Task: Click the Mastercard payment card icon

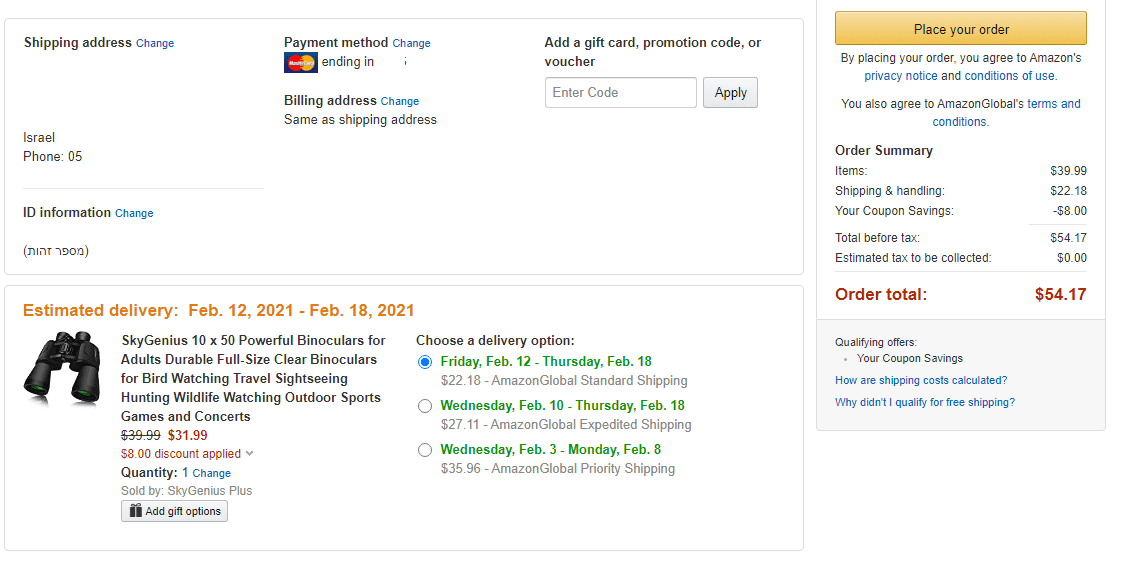Action: pyautogui.click(x=301, y=63)
